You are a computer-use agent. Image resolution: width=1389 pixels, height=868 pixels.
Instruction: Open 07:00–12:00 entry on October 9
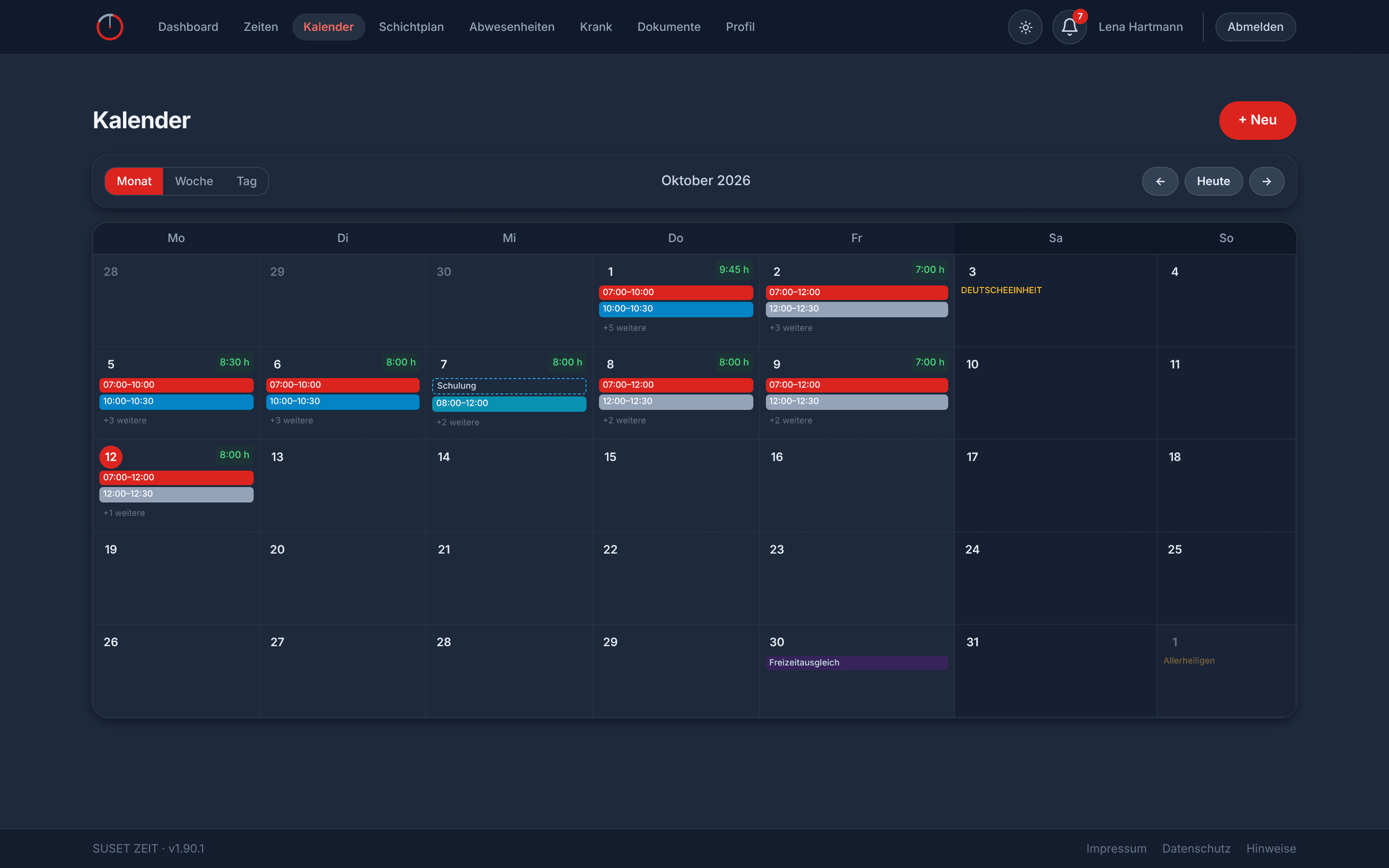[x=857, y=385]
